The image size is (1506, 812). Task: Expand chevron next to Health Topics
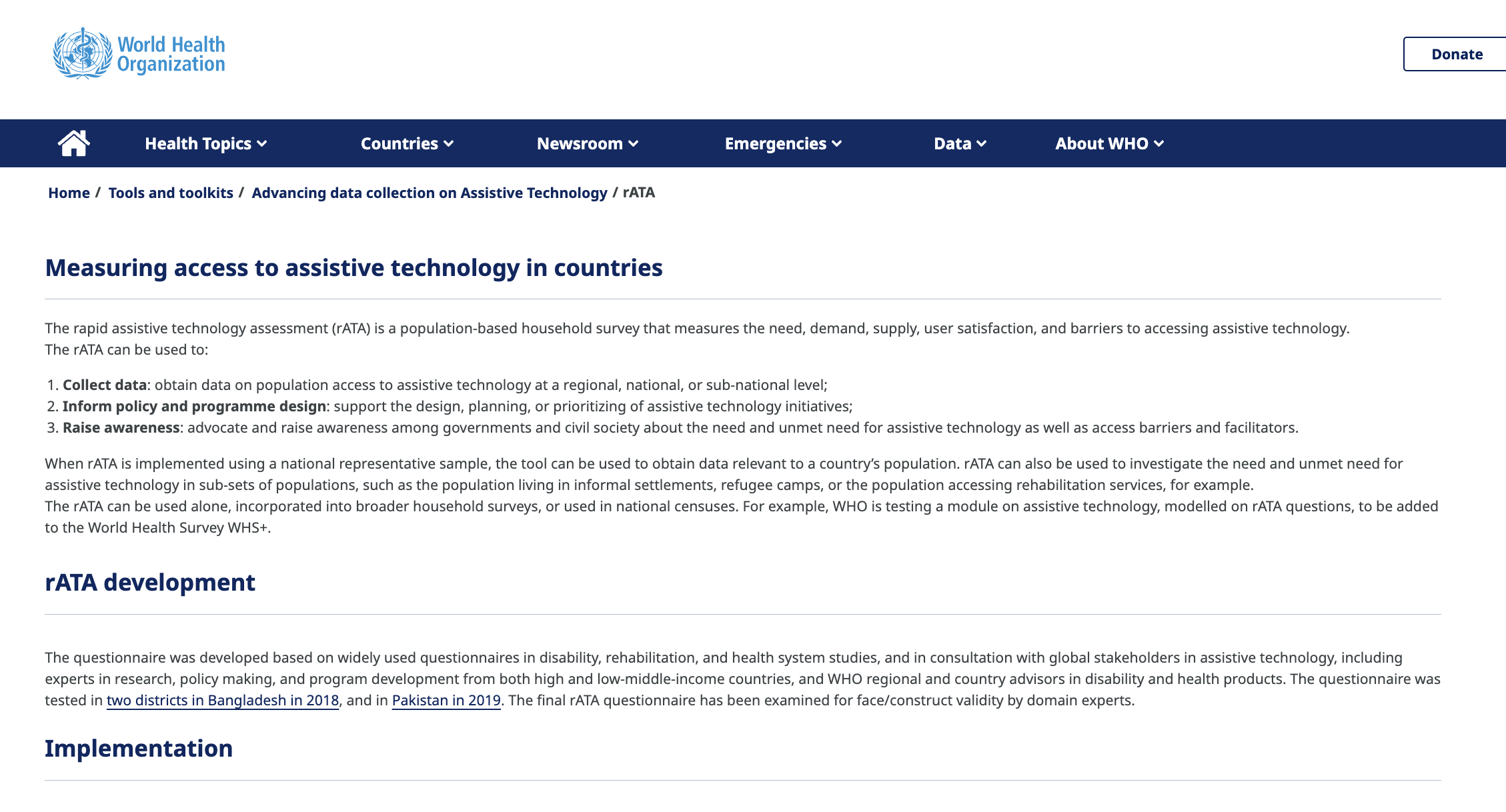tap(262, 144)
